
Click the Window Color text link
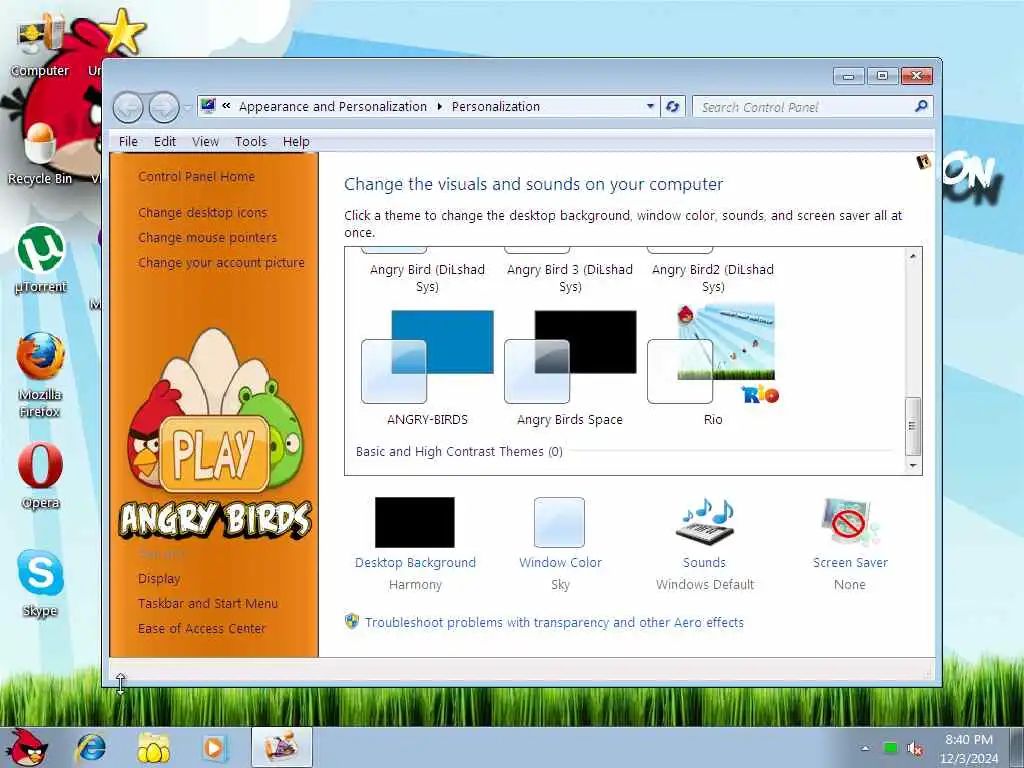pos(560,562)
